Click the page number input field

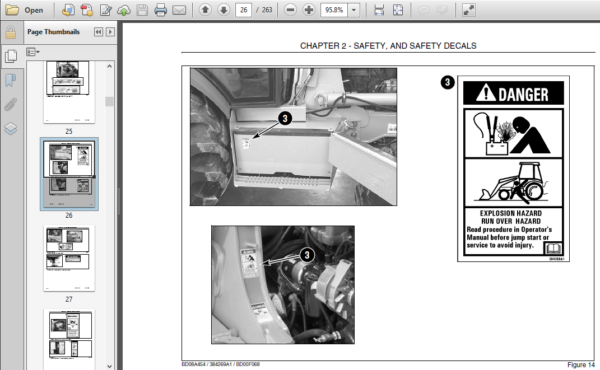point(243,10)
